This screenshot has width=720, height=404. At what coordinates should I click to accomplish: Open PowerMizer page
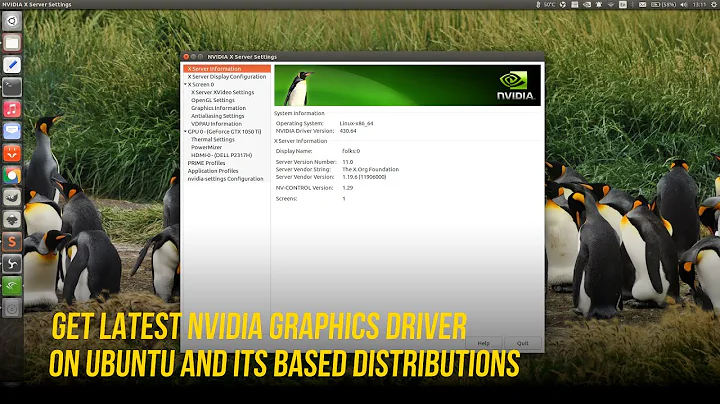pos(206,147)
